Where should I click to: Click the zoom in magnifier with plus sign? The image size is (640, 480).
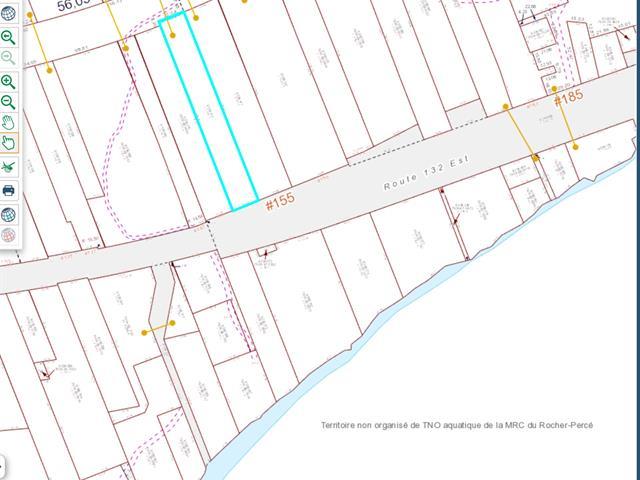tap(9, 83)
